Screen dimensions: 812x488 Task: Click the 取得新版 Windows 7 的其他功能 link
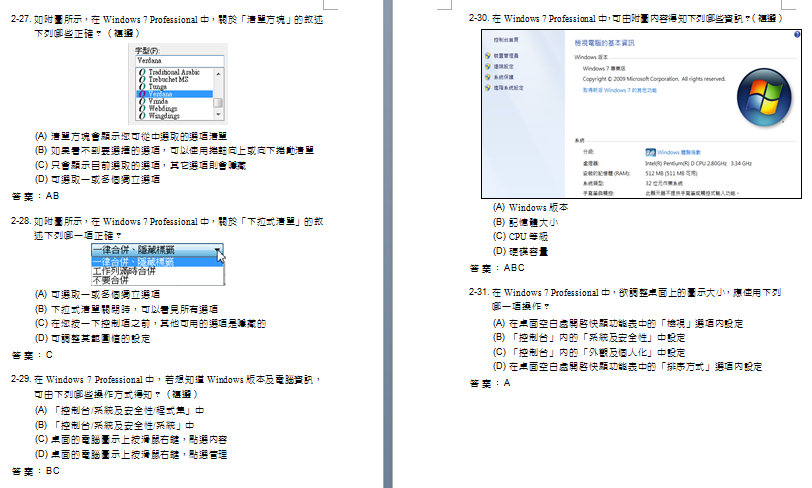(x=619, y=90)
